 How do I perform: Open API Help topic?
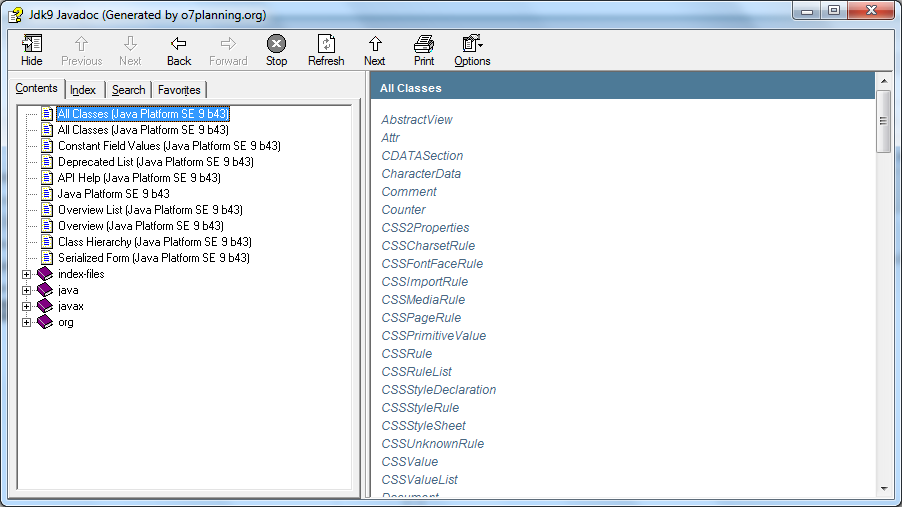139,178
